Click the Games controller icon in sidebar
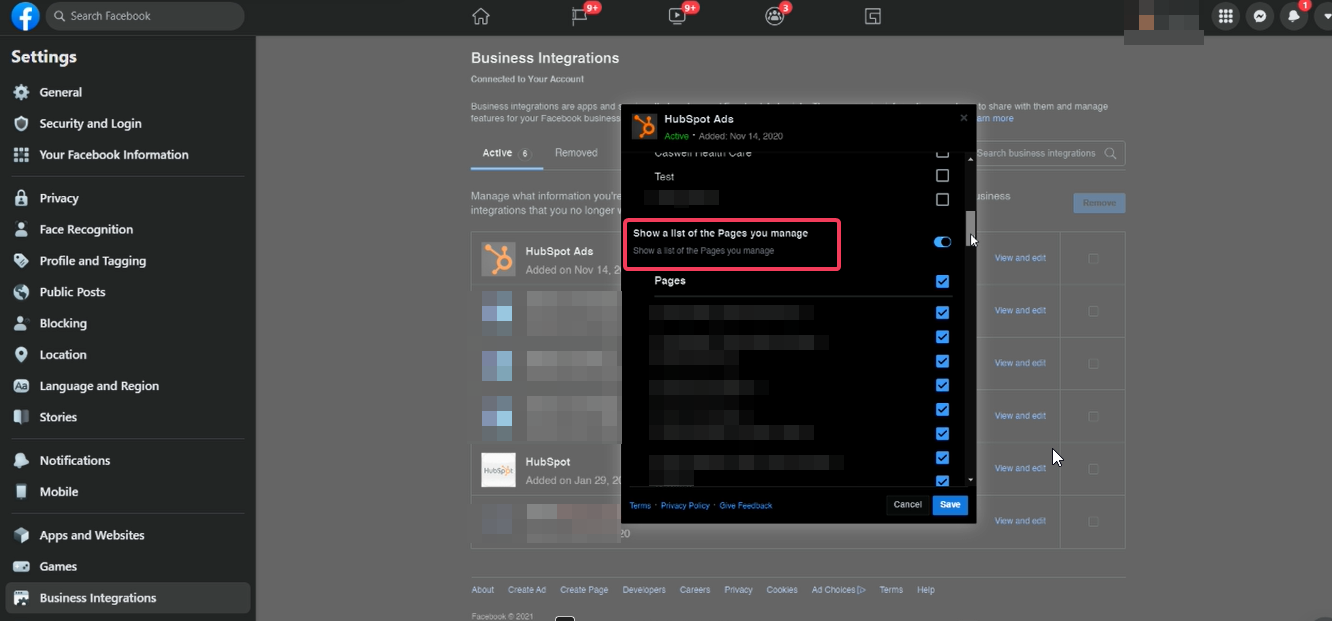 [x=21, y=566]
